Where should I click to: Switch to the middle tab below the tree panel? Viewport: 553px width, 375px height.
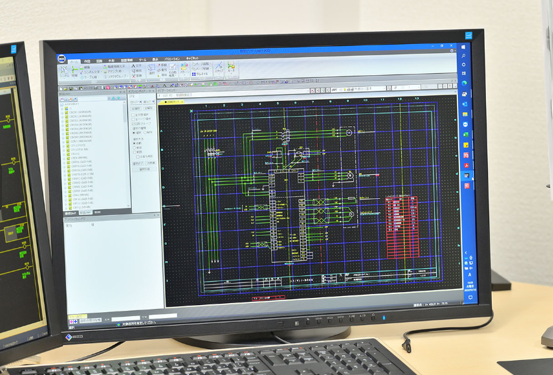click(x=86, y=212)
